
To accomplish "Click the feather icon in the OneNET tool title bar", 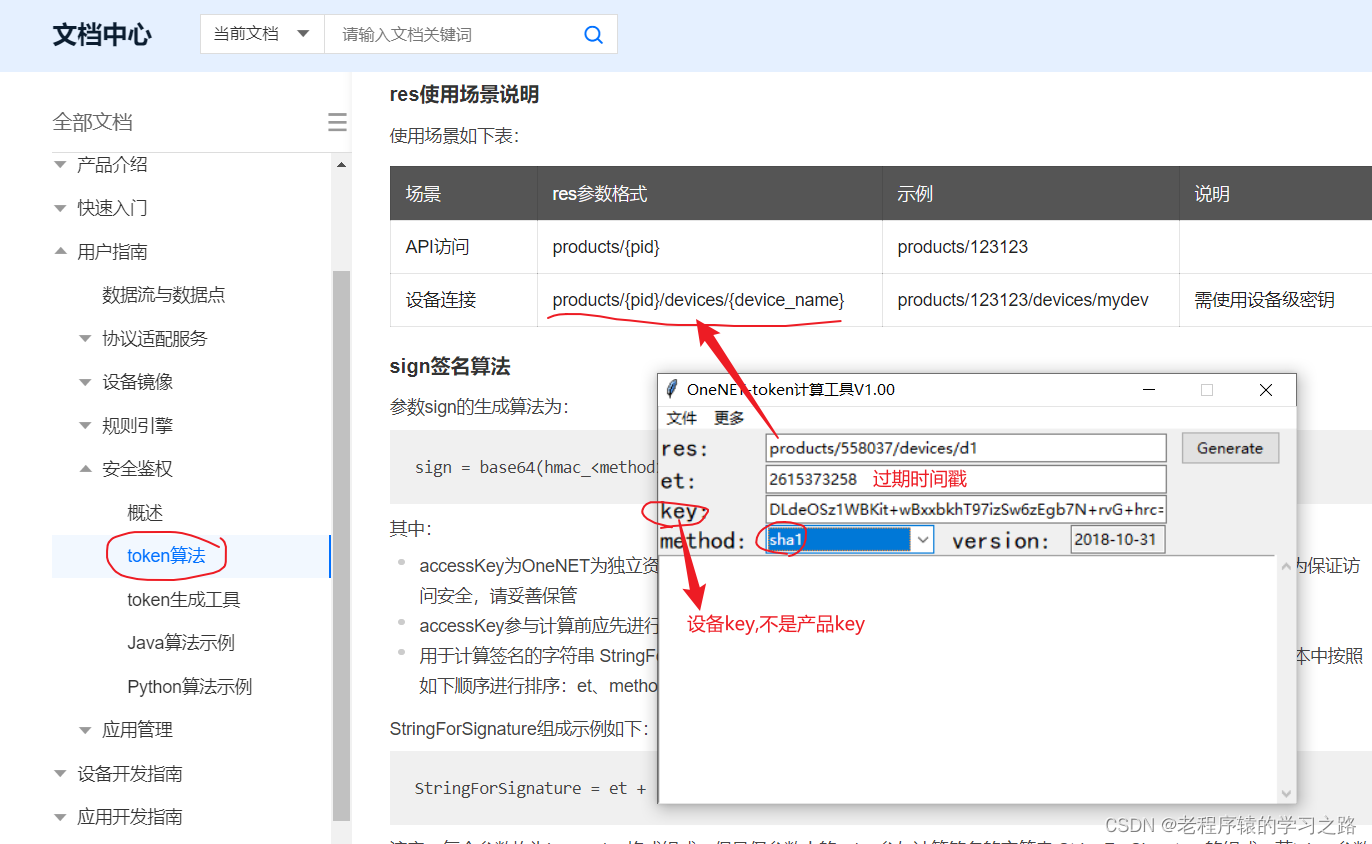I will (x=673, y=390).
